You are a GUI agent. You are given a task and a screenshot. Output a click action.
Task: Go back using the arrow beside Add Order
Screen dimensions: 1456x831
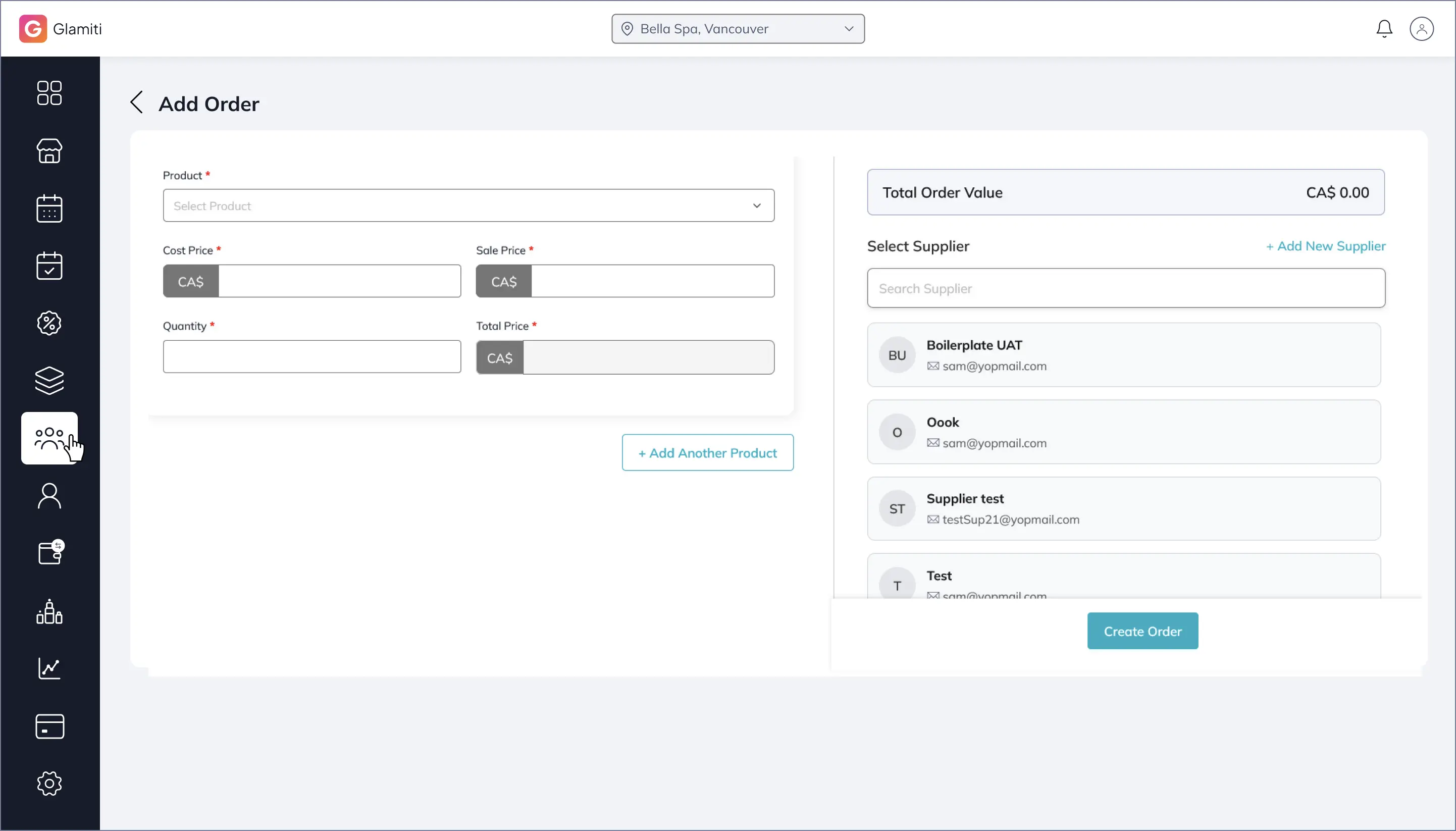[x=136, y=102]
